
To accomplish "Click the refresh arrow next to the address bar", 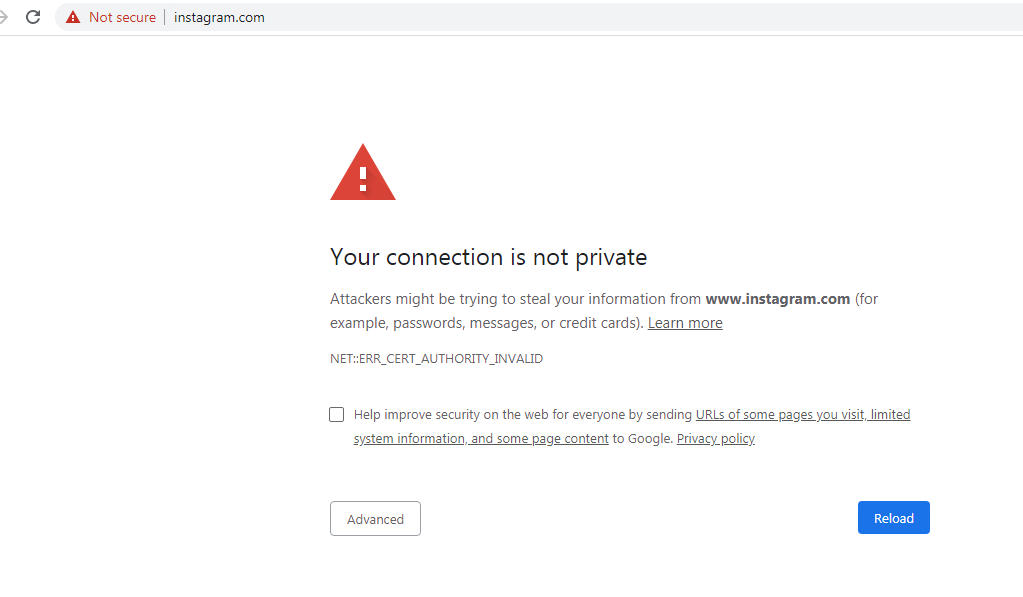I will (33, 16).
